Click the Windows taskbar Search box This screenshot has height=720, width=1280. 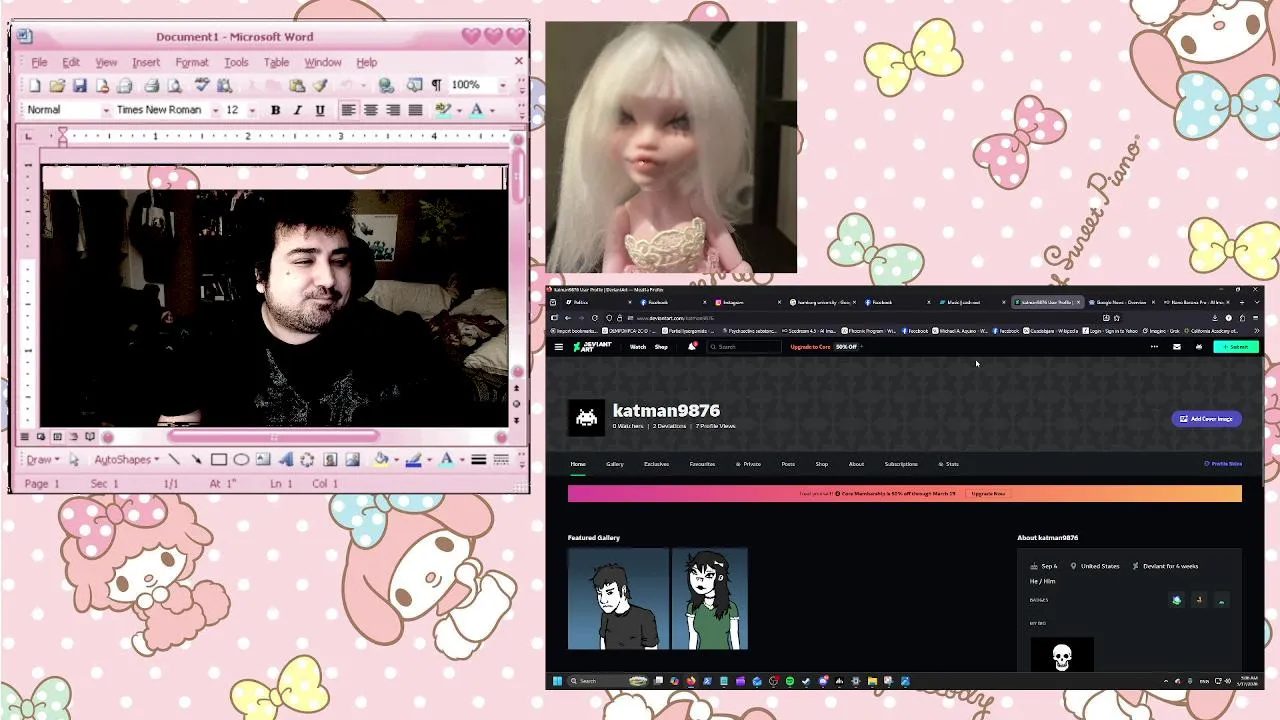pyautogui.click(x=608, y=681)
